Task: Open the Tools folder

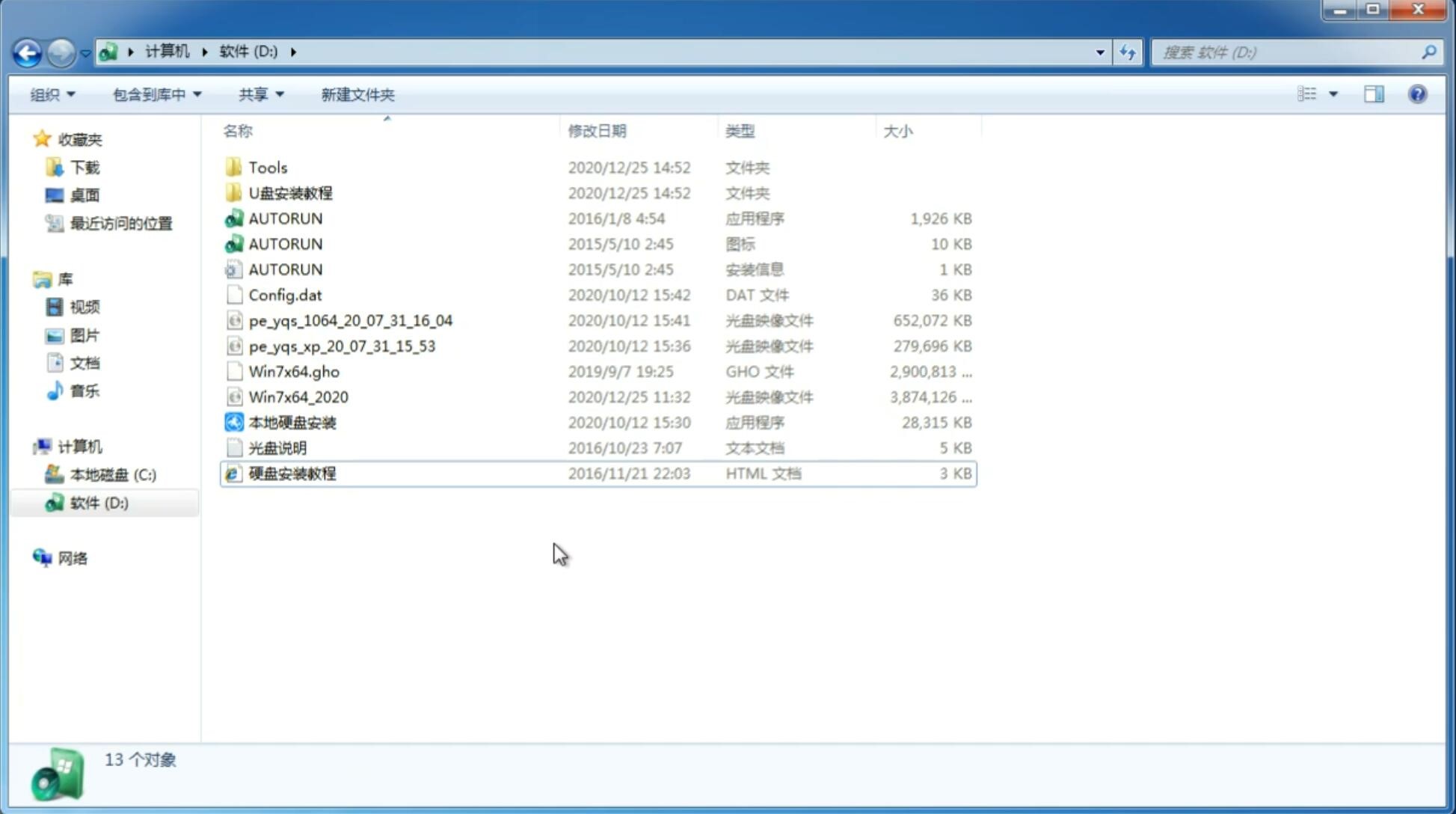Action: pyautogui.click(x=267, y=167)
